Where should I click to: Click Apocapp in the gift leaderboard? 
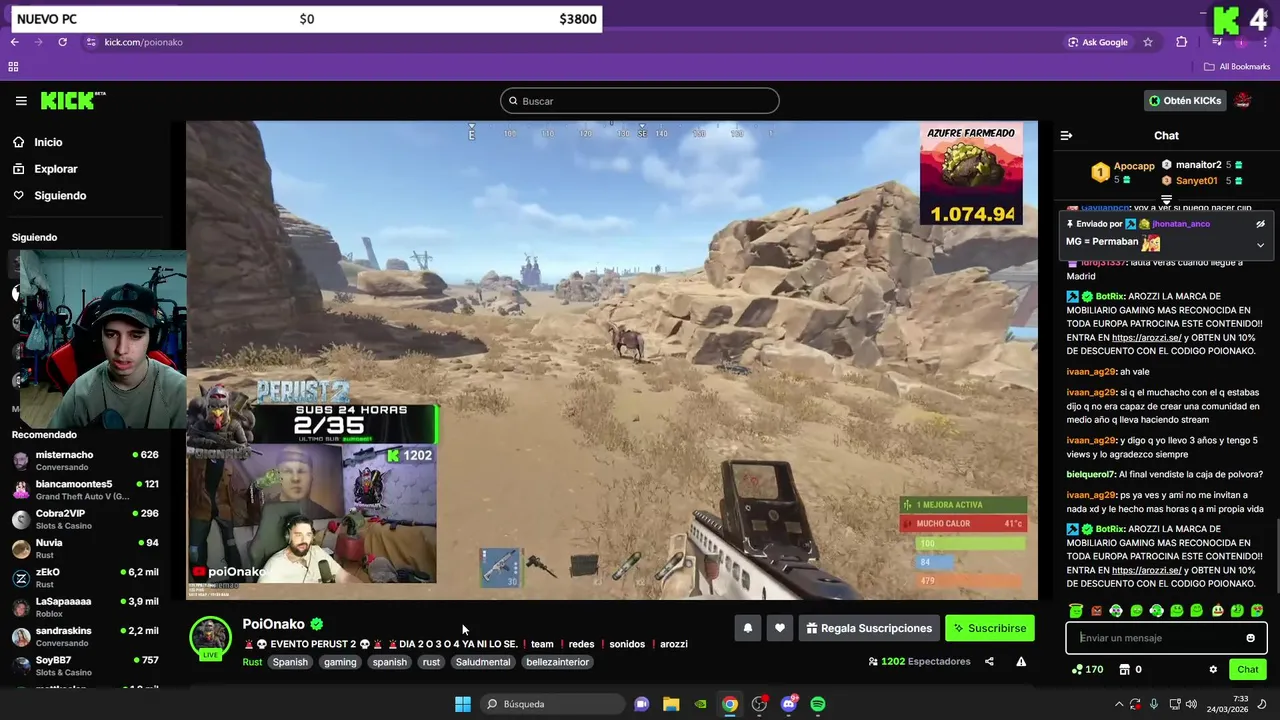1134,166
